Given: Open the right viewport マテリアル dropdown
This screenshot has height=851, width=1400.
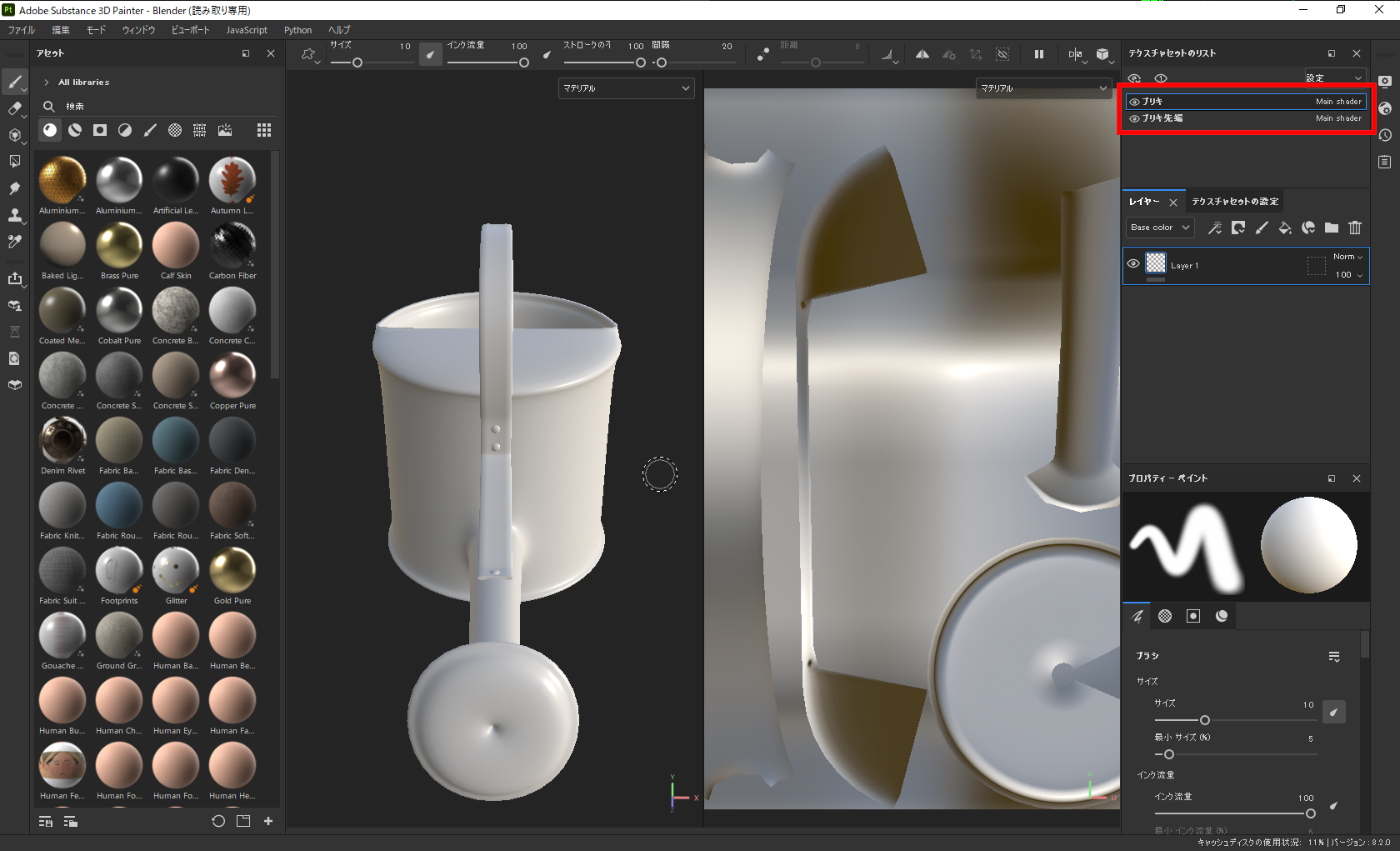Looking at the screenshot, I should (1044, 88).
